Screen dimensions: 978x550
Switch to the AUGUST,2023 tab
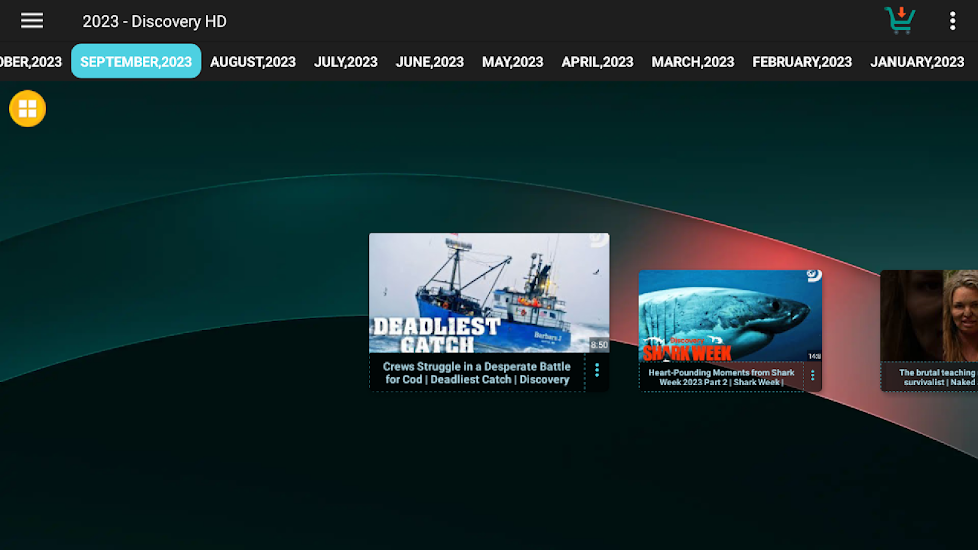(253, 61)
